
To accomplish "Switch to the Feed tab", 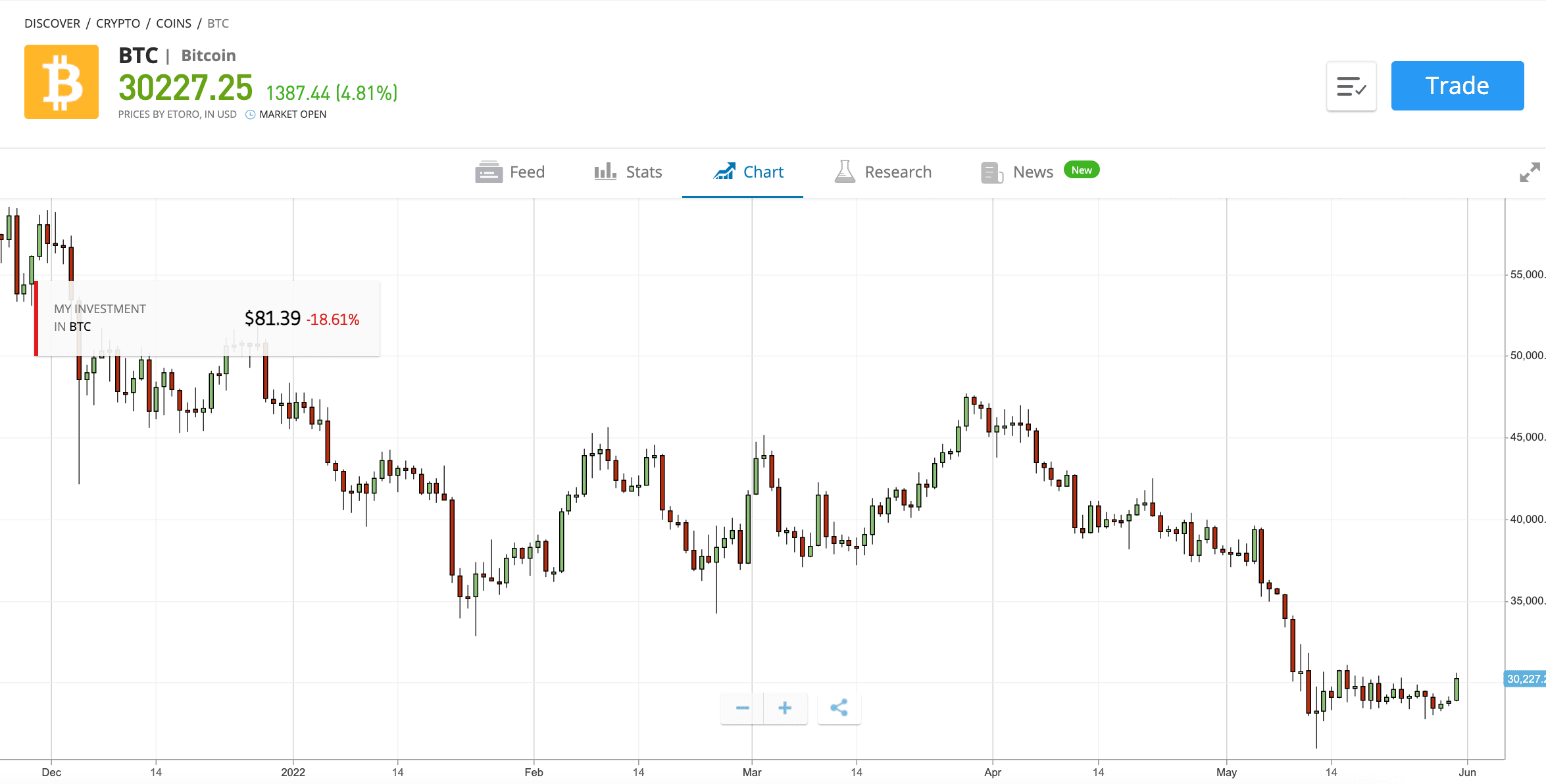I will [x=510, y=172].
